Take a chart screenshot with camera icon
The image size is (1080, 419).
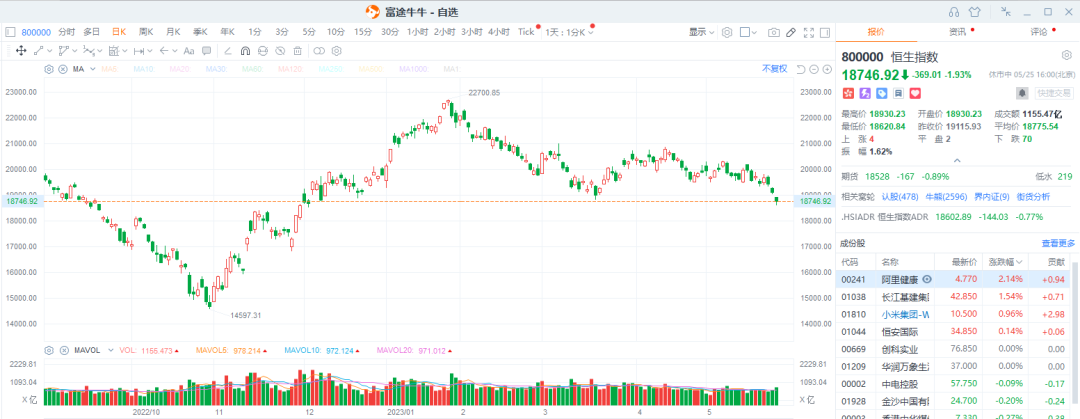pyautogui.click(x=774, y=32)
